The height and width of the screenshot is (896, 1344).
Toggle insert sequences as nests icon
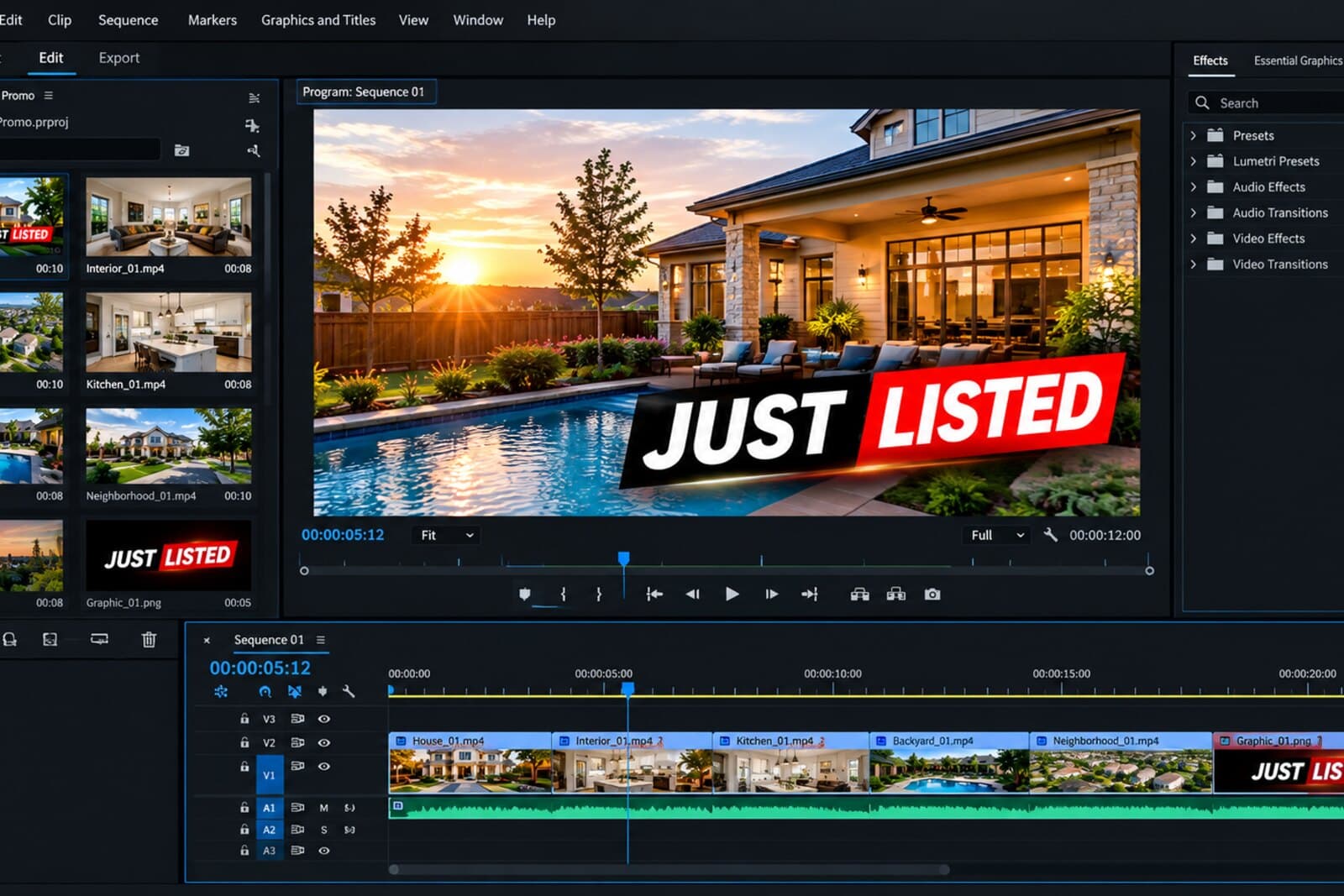(x=221, y=692)
